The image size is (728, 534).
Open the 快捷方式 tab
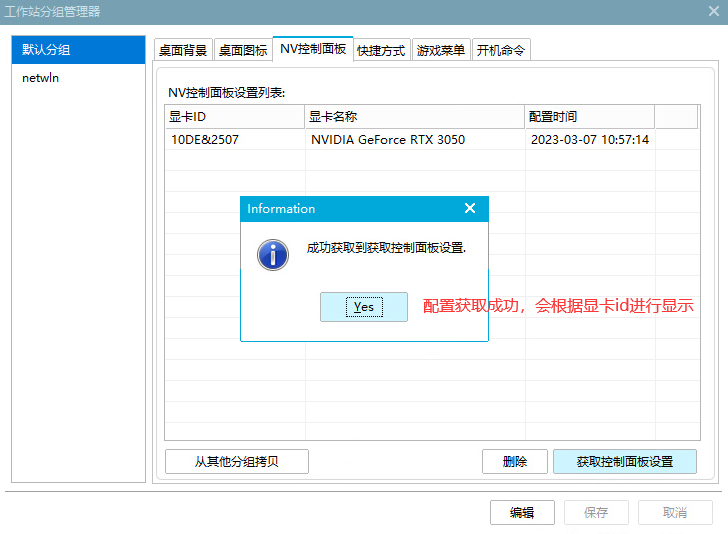(381, 50)
